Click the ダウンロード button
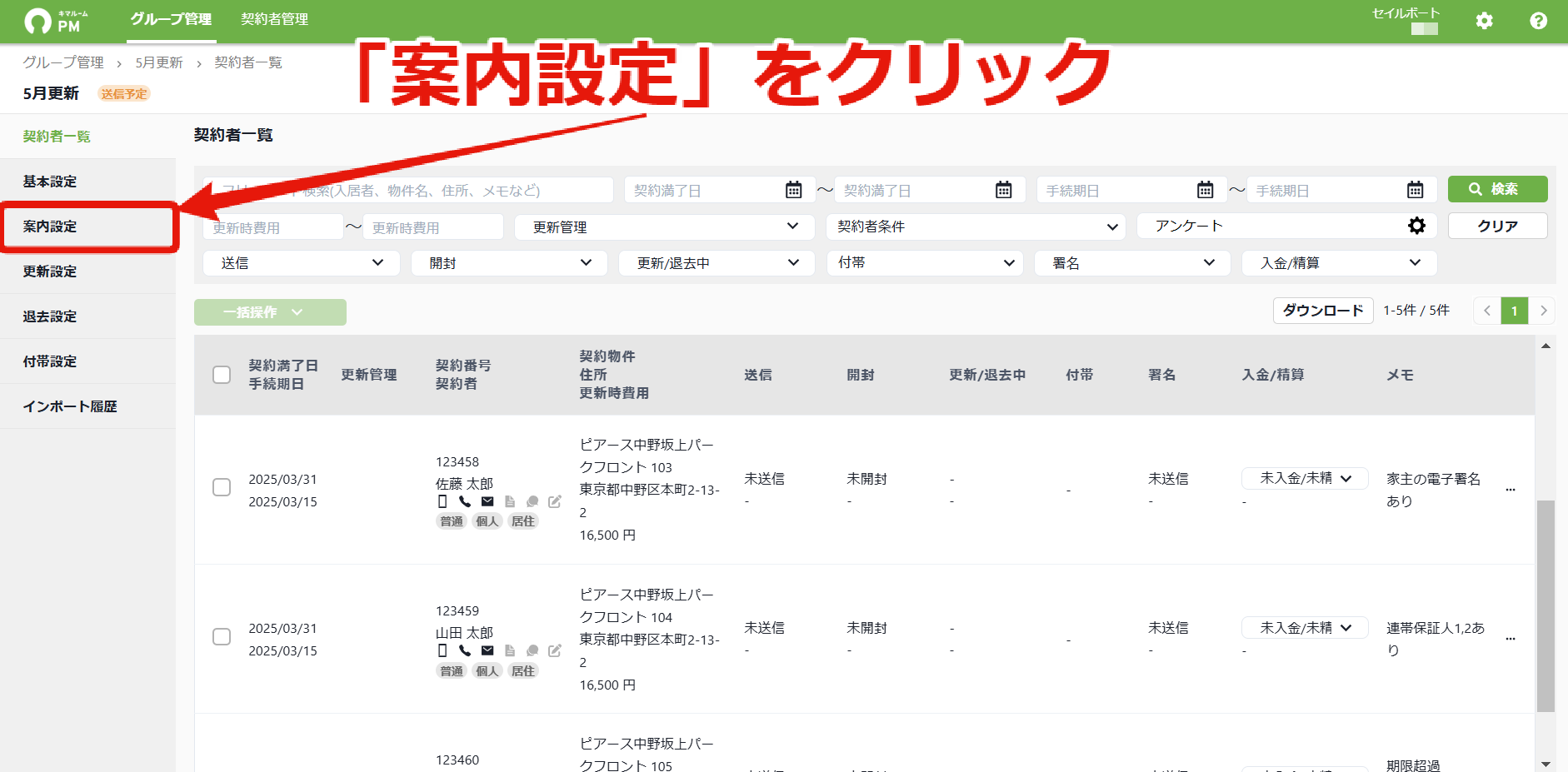 tap(1323, 311)
